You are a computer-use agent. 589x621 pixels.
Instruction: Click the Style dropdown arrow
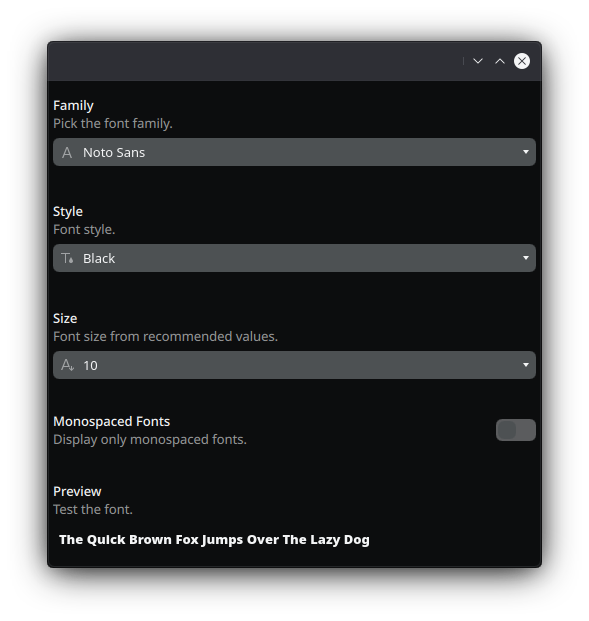tap(526, 258)
